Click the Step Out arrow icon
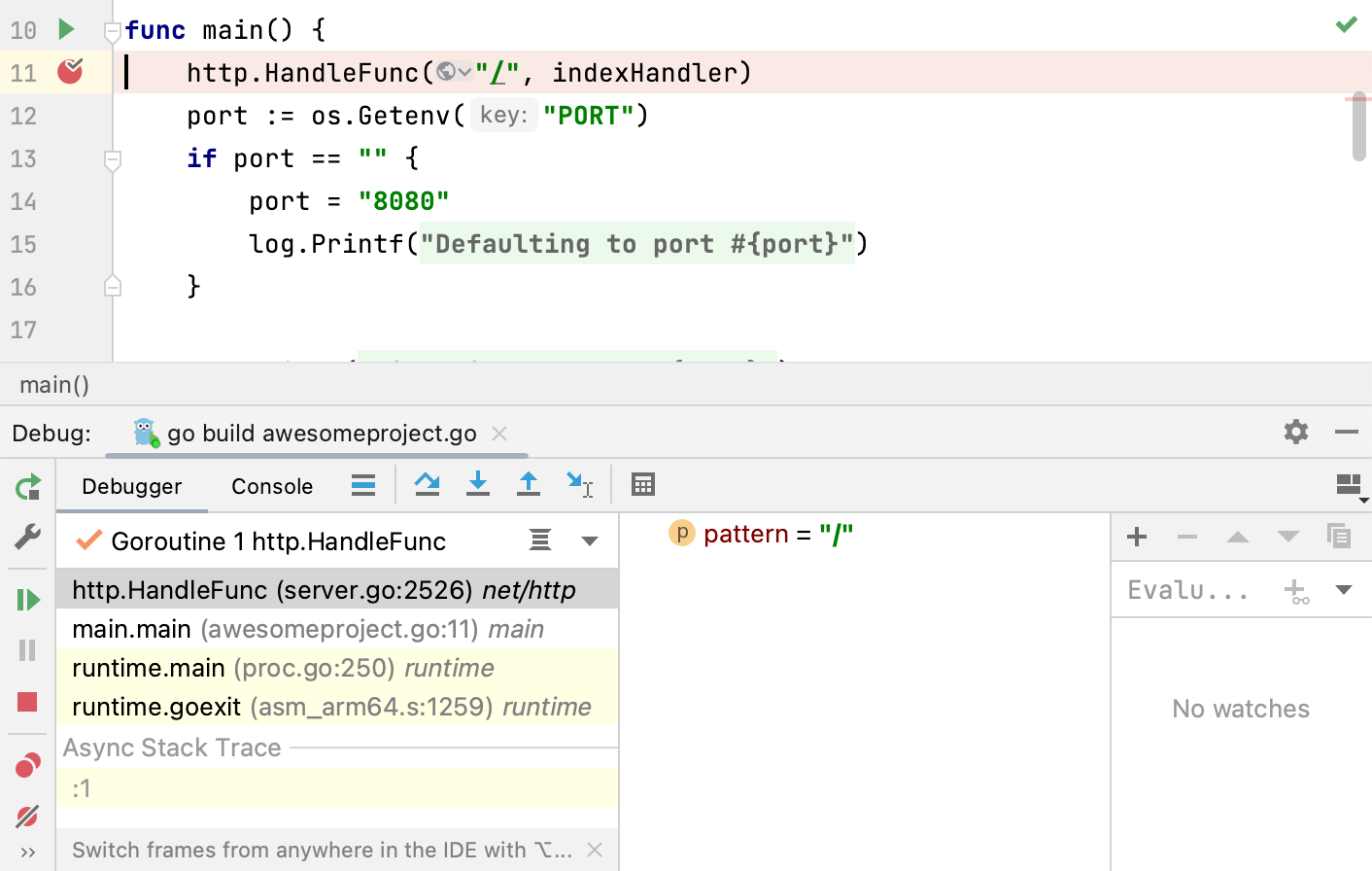 528,484
